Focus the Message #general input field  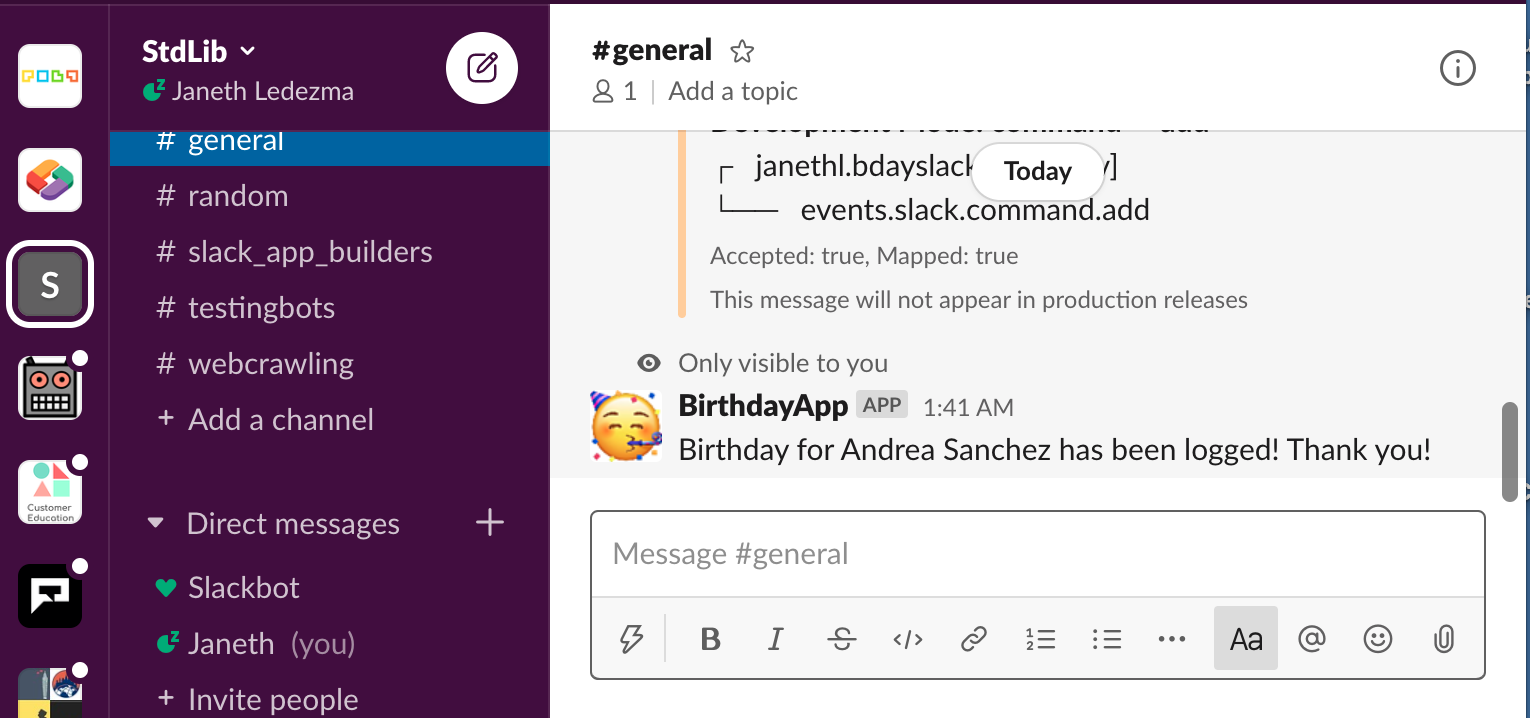point(1038,554)
